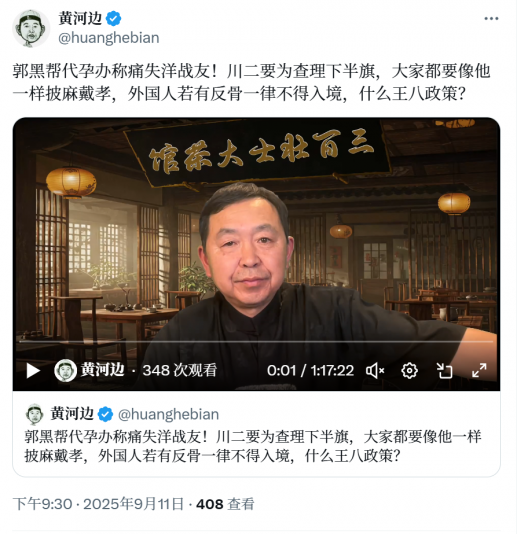Open the three-dot more options menu

point(491,18)
